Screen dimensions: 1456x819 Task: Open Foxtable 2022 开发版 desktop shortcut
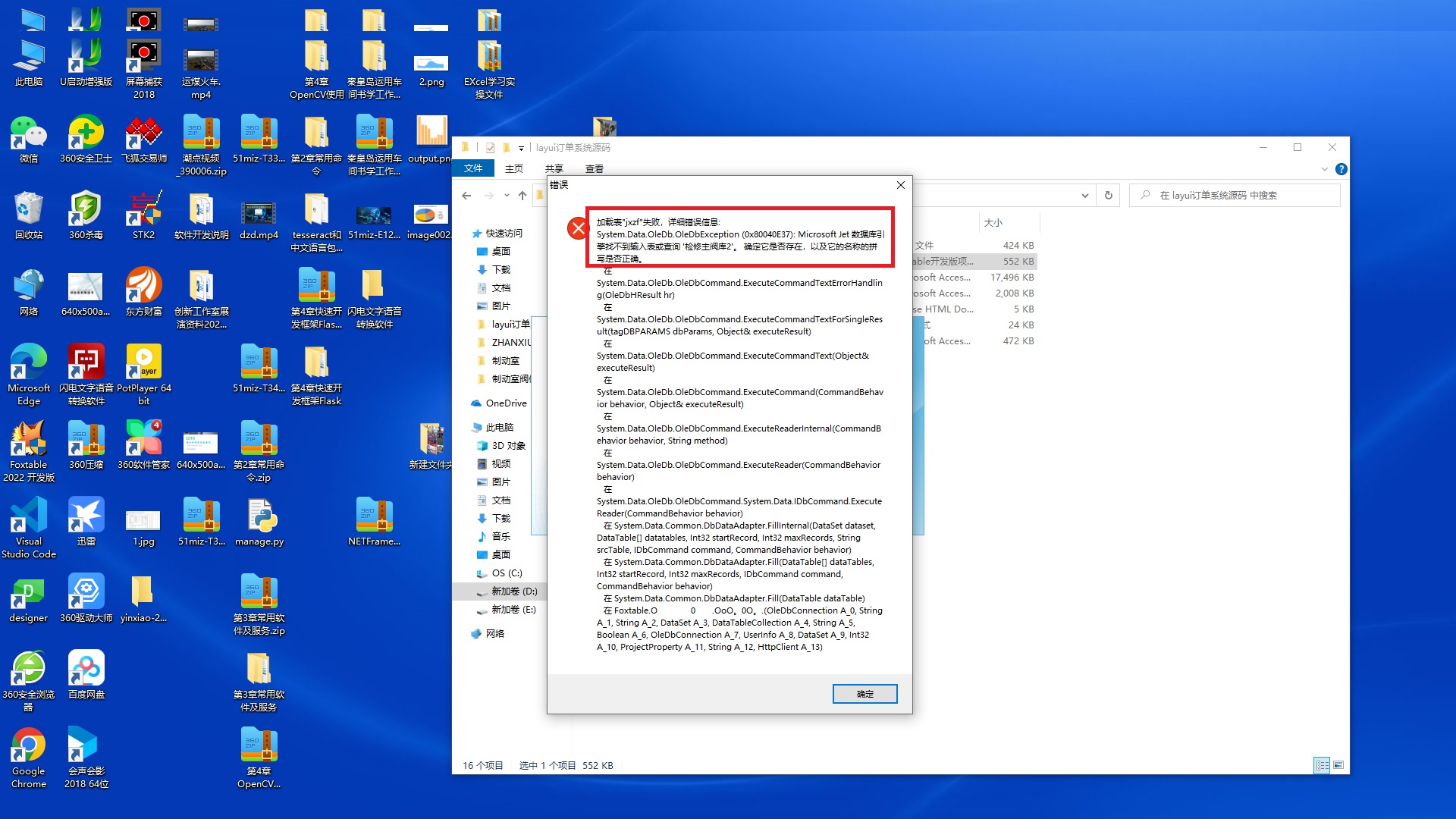click(x=29, y=452)
